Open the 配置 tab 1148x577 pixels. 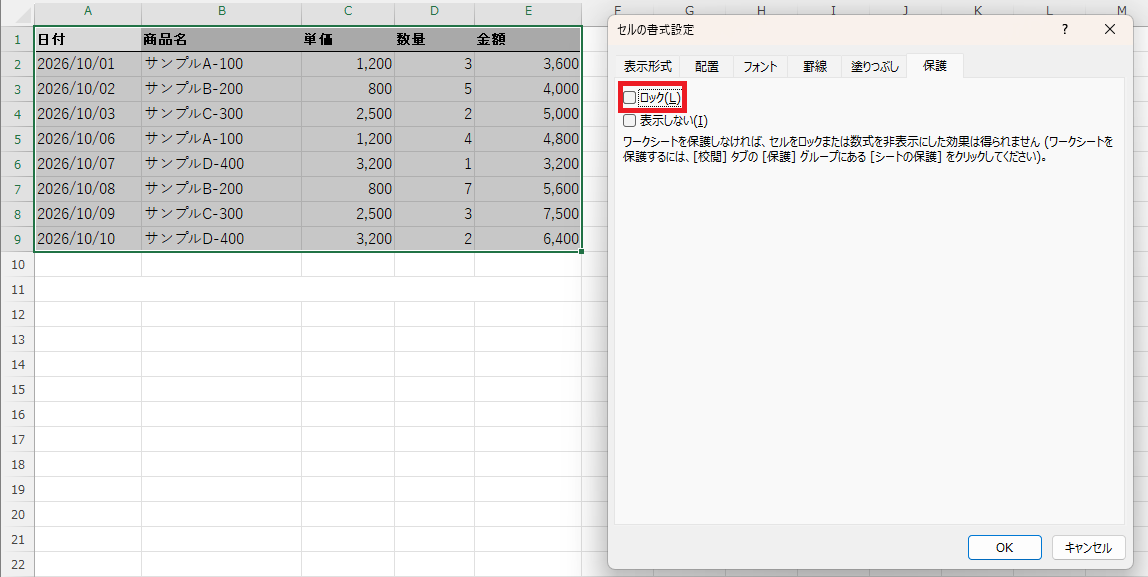tap(707, 66)
